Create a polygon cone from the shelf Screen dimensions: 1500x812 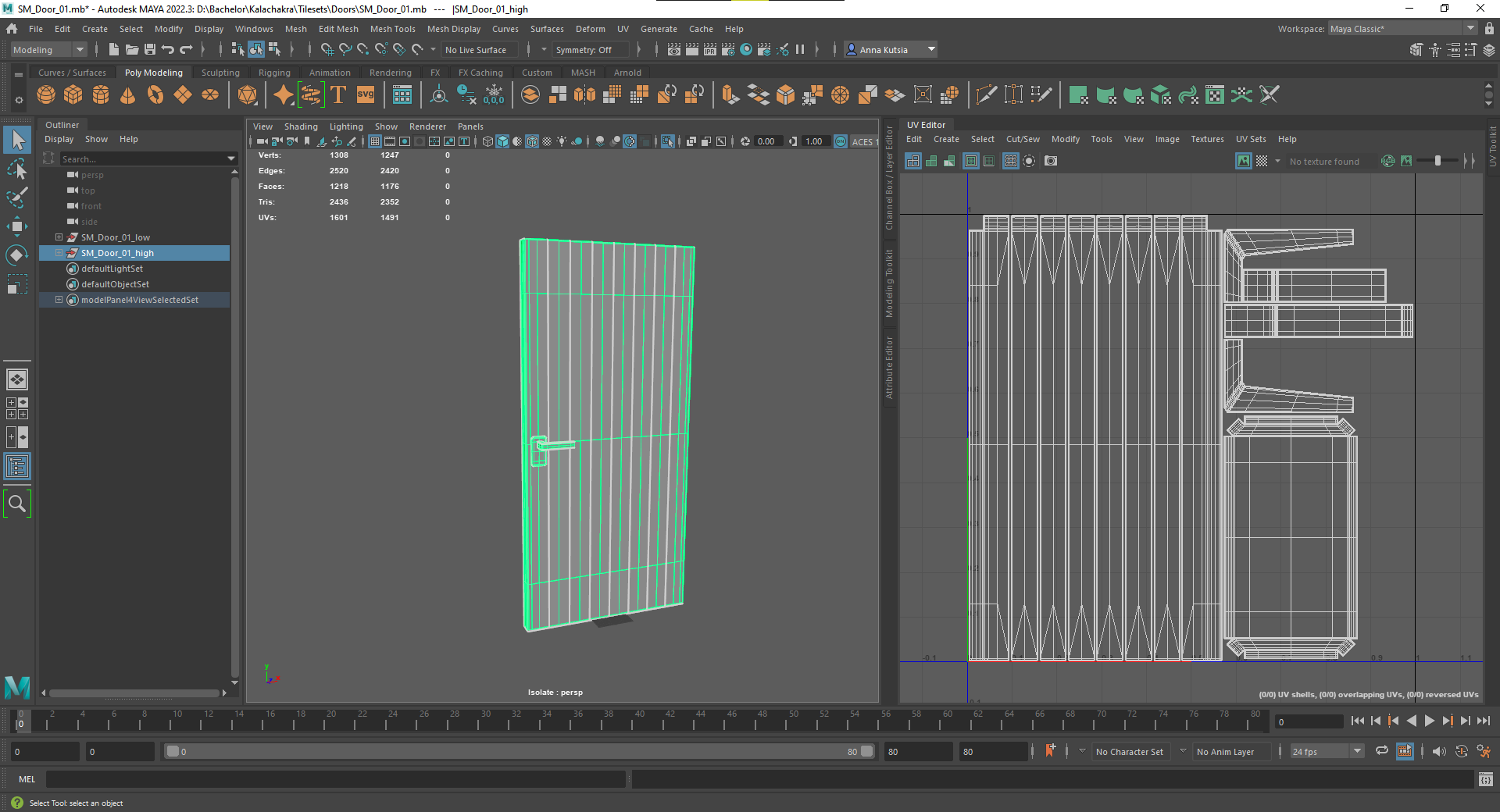point(128,95)
